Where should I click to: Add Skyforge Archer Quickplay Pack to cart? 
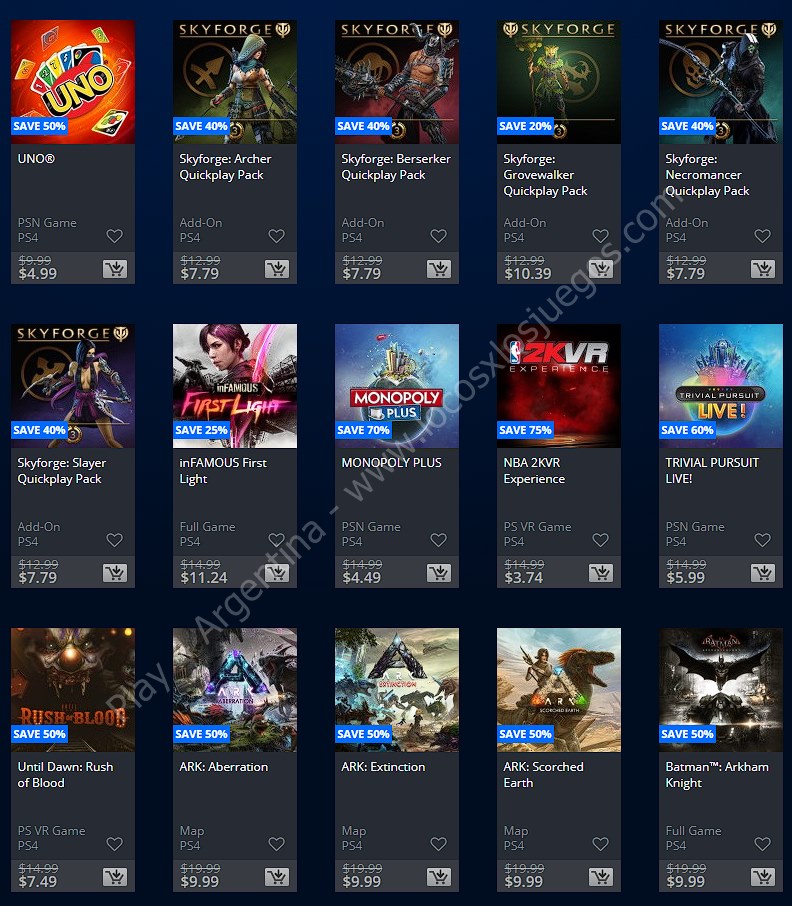click(277, 269)
